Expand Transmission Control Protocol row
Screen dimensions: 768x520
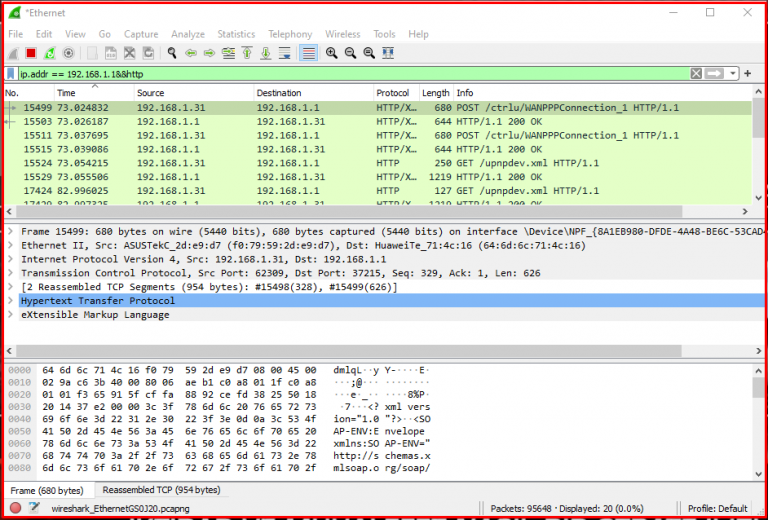click(x=11, y=273)
